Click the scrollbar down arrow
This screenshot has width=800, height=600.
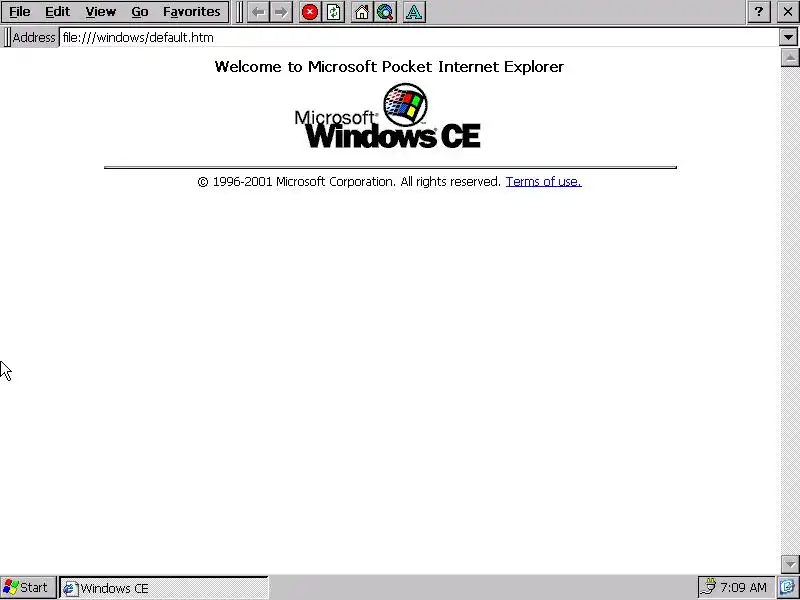(x=790, y=564)
